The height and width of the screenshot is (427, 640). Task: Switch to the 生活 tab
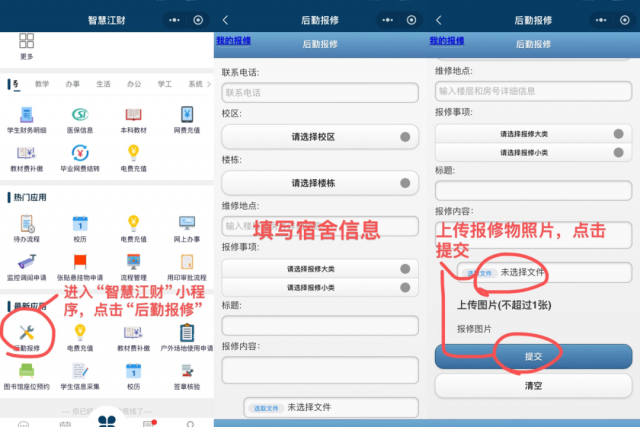point(103,85)
